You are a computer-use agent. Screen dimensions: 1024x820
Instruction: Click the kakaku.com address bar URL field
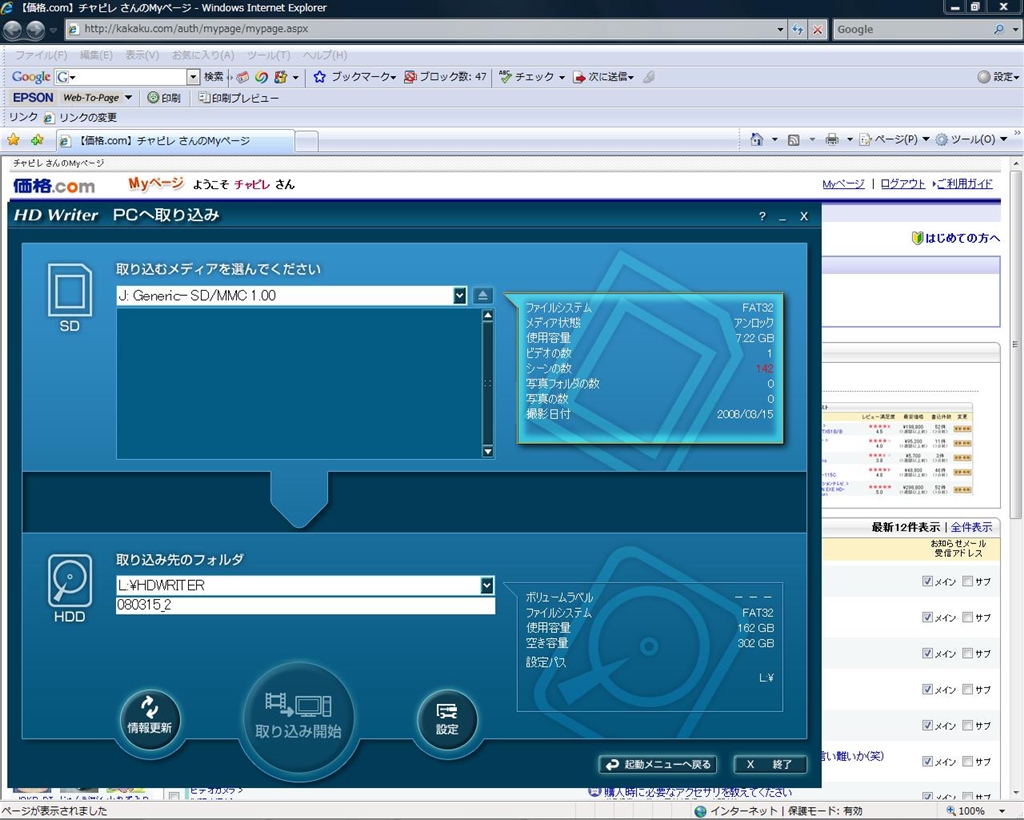(x=420, y=29)
